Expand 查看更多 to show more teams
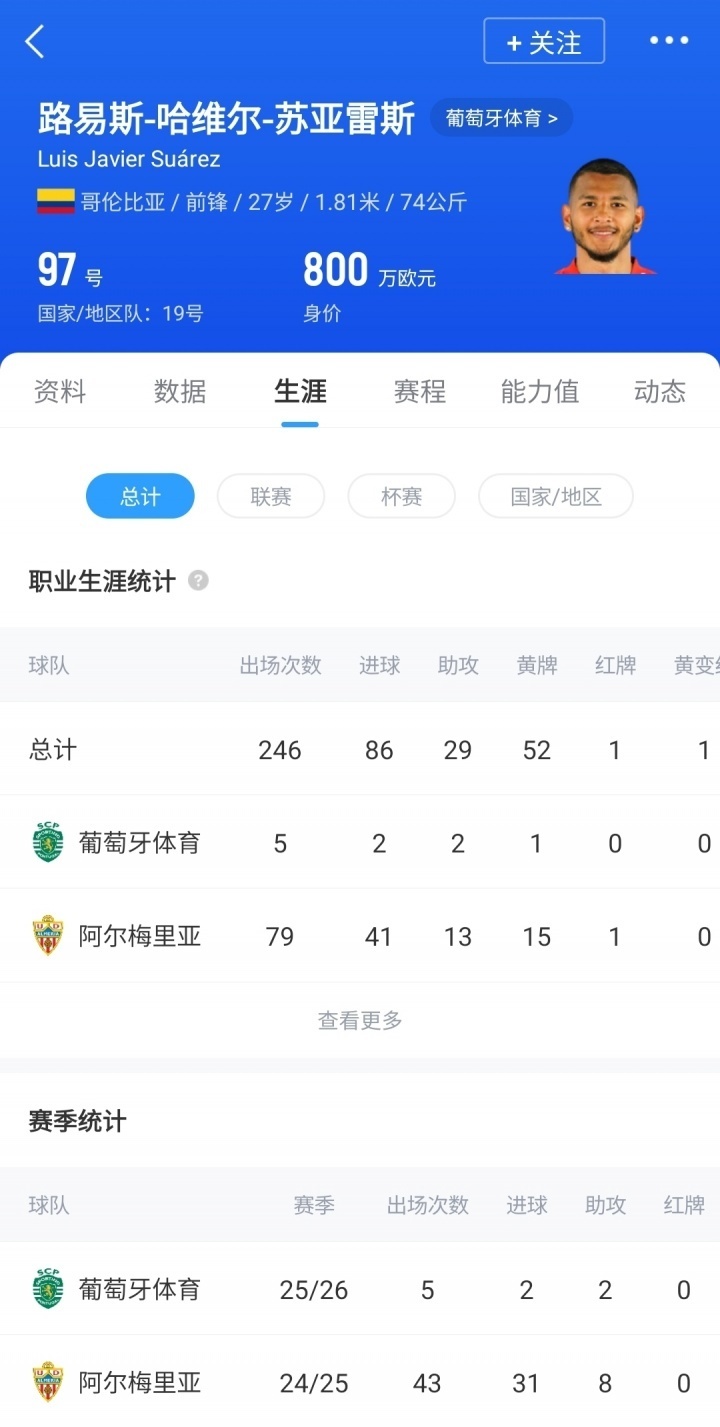 click(359, 1019)
